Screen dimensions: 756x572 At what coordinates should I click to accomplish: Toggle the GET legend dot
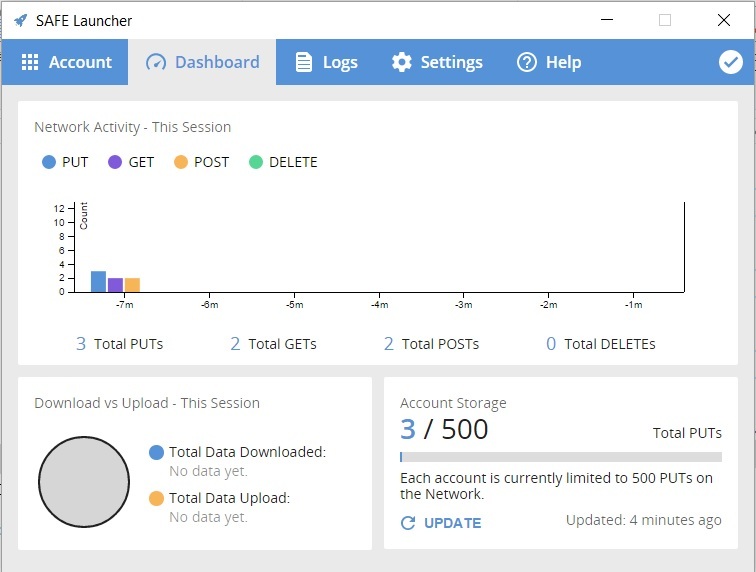pos(115,162)
